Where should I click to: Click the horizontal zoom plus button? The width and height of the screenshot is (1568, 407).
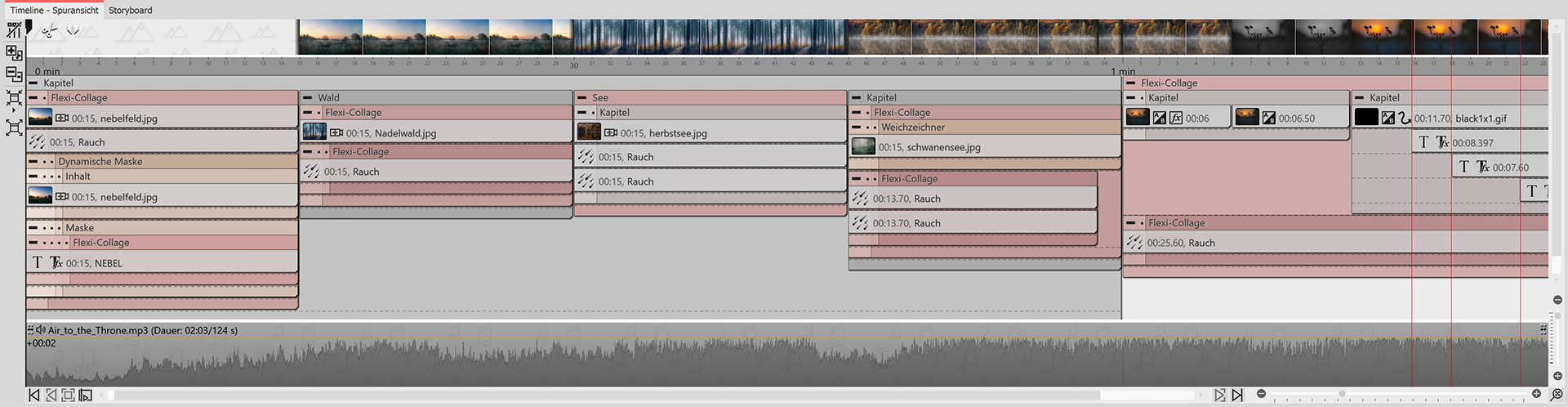[1537, 394]
